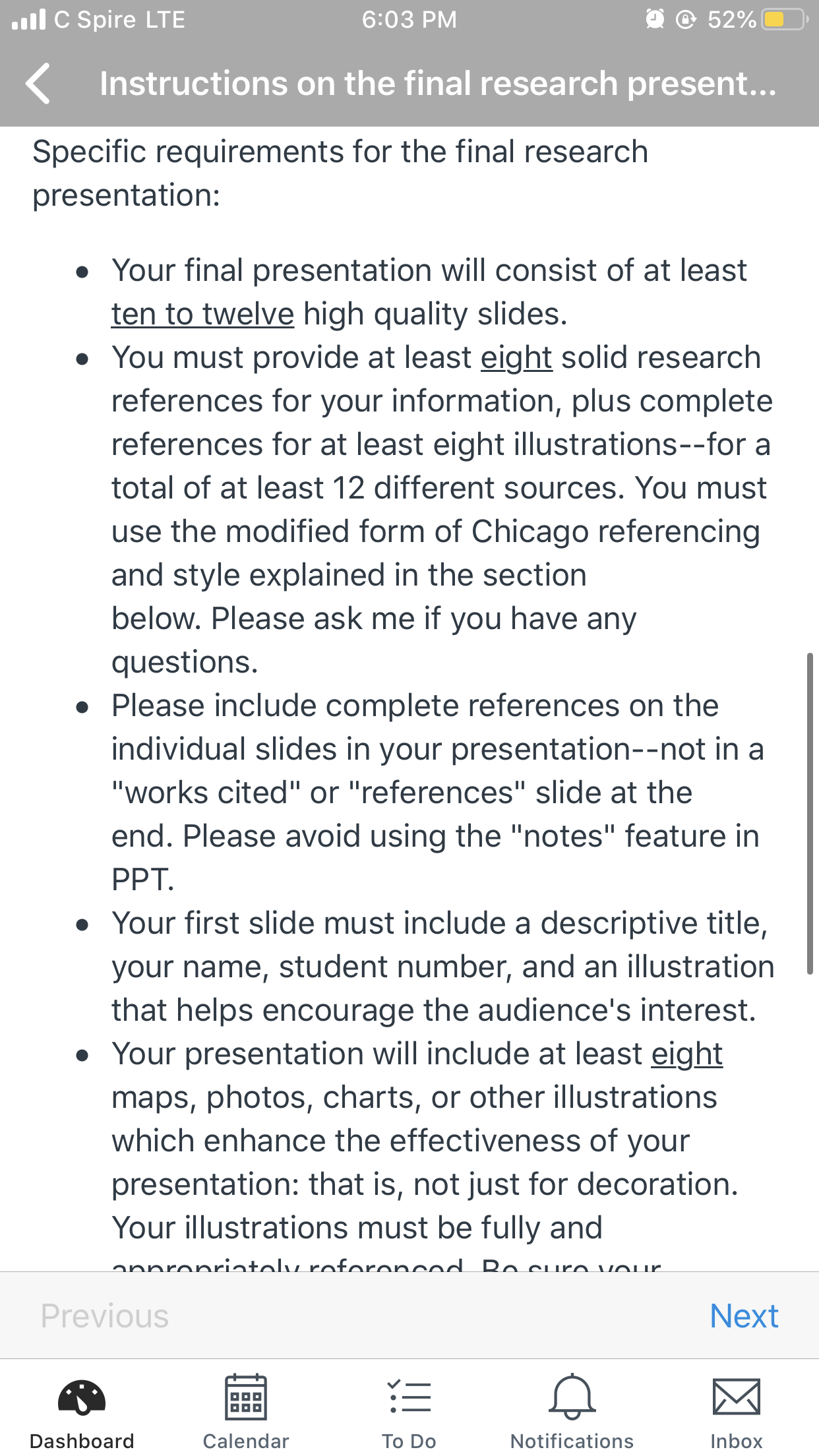Screen dimensions: 819x1456
Task: Tap the Previous page button
Action: (105, 1316)
